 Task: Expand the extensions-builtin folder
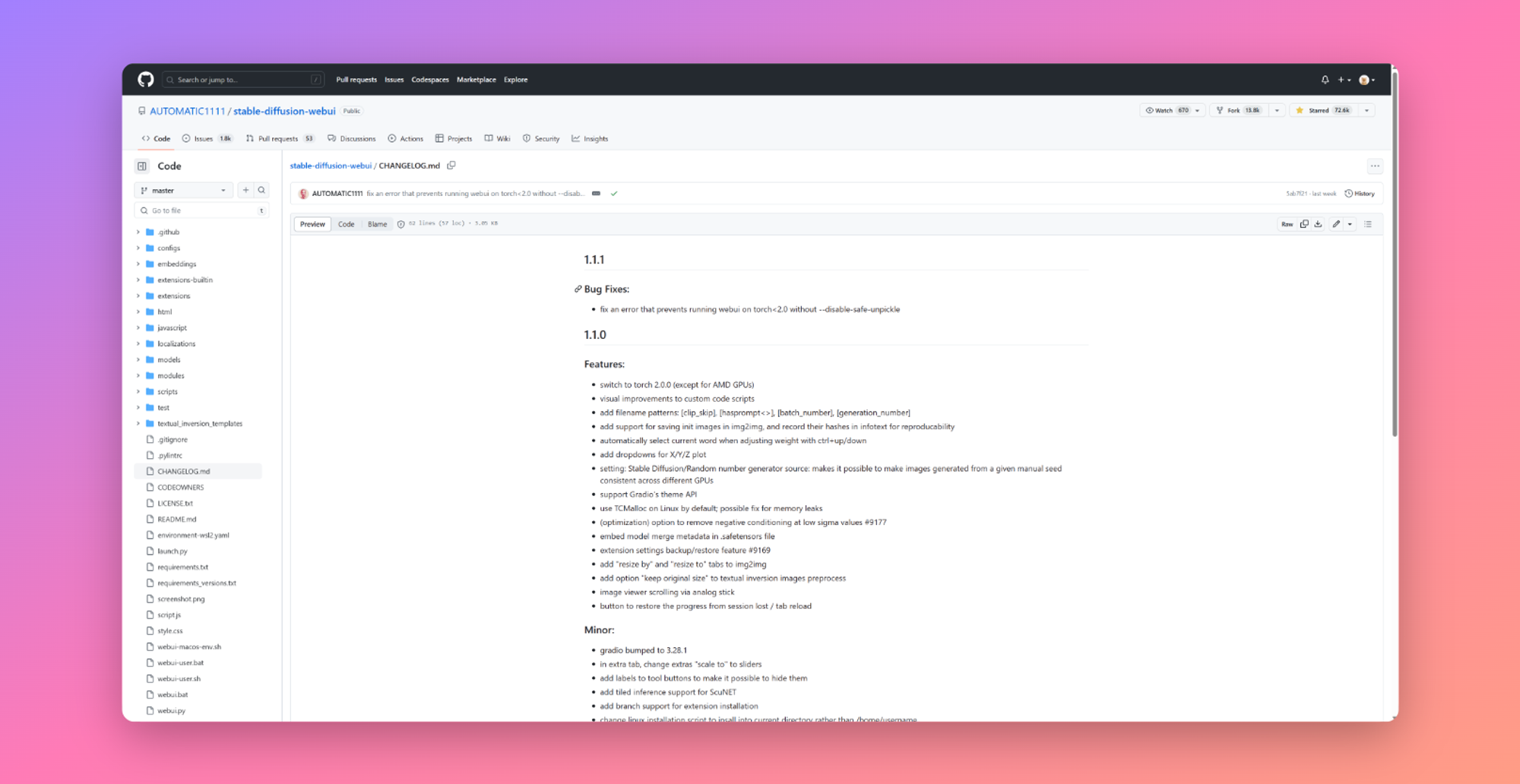[138, 280]
